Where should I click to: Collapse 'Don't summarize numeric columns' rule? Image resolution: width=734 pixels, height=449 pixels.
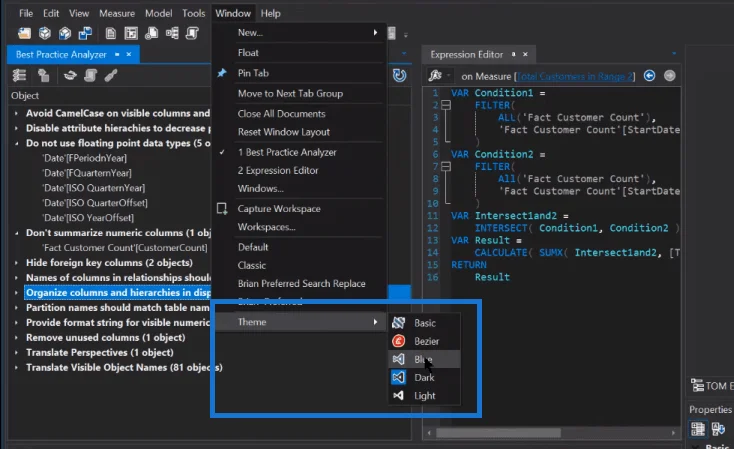(x=16, y=233)
